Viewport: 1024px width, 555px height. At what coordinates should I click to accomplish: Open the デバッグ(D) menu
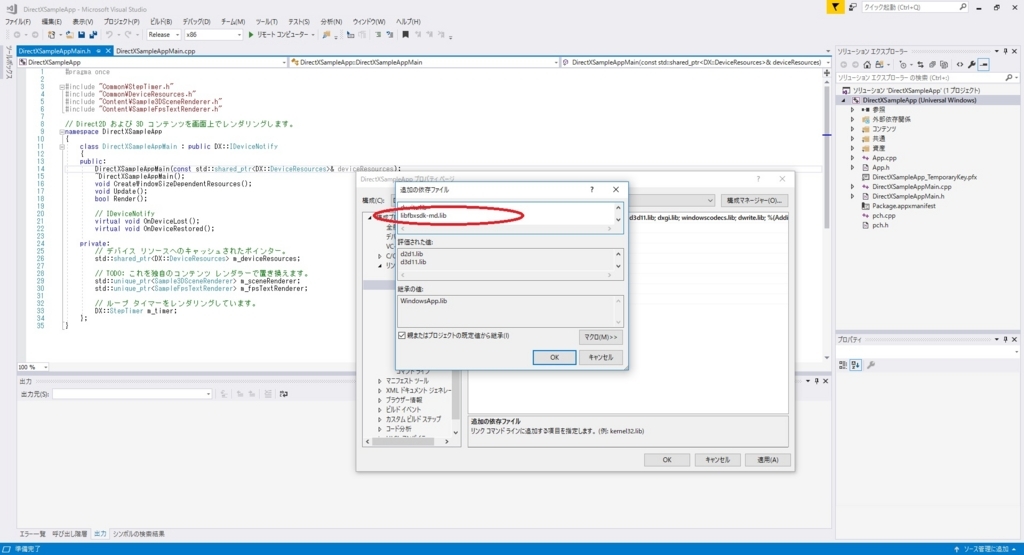click(197, 22)
